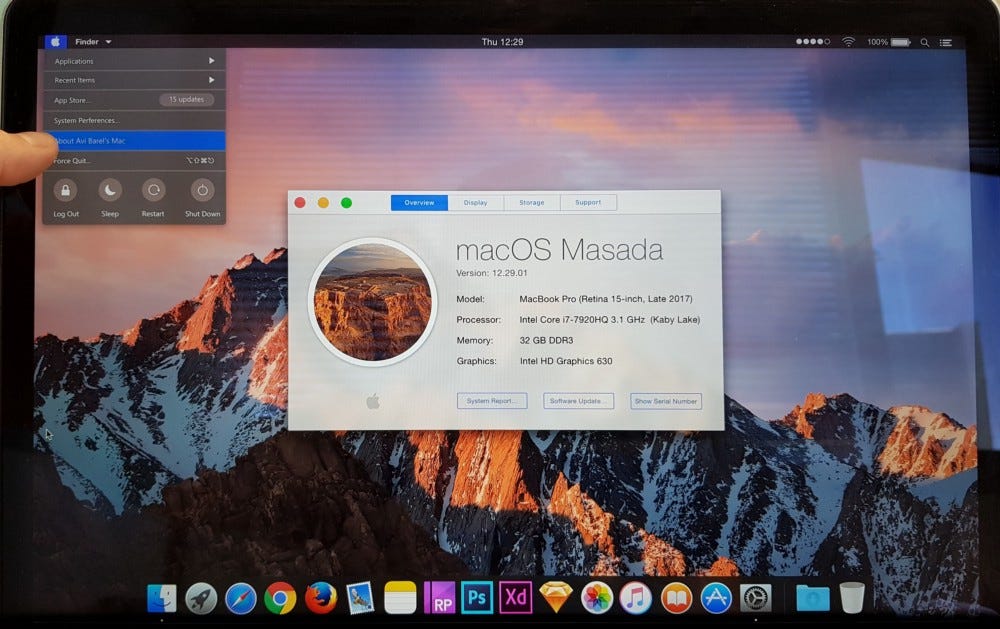The image size is (1000, 629).
Task: Open Notification Center list icon
Action: [x=946, y=42]
